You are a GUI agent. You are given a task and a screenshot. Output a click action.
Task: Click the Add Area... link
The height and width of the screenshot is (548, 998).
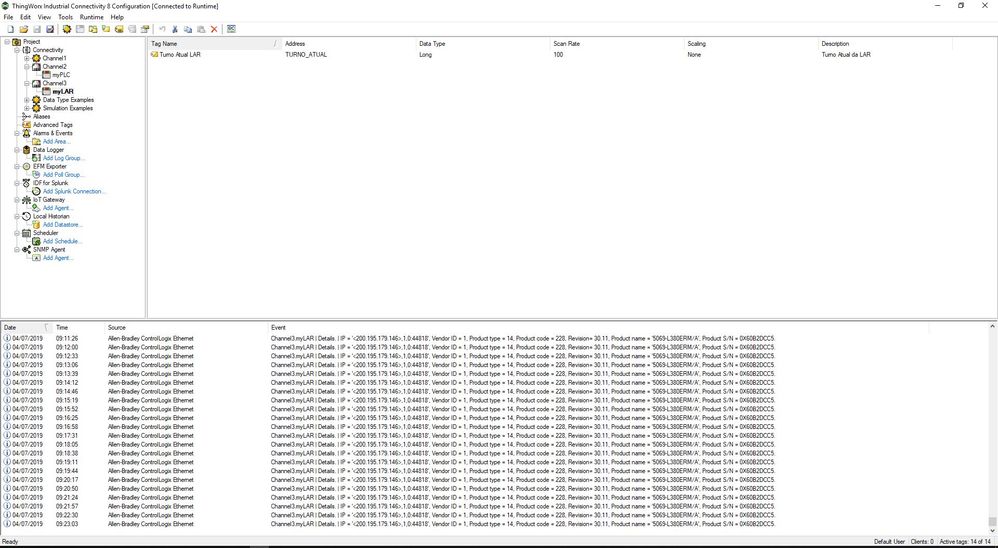[57, 141]
